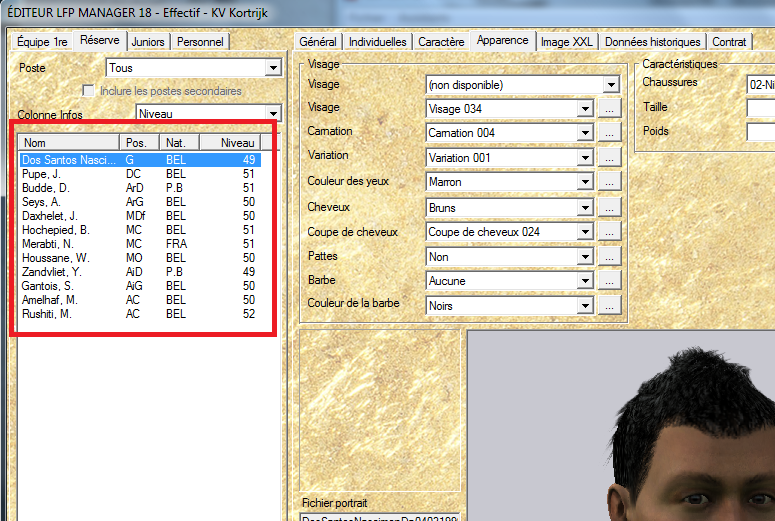Open the Coupe de cheveux 024 dropdown
The image size is (775, 521).
click(509, 231)
